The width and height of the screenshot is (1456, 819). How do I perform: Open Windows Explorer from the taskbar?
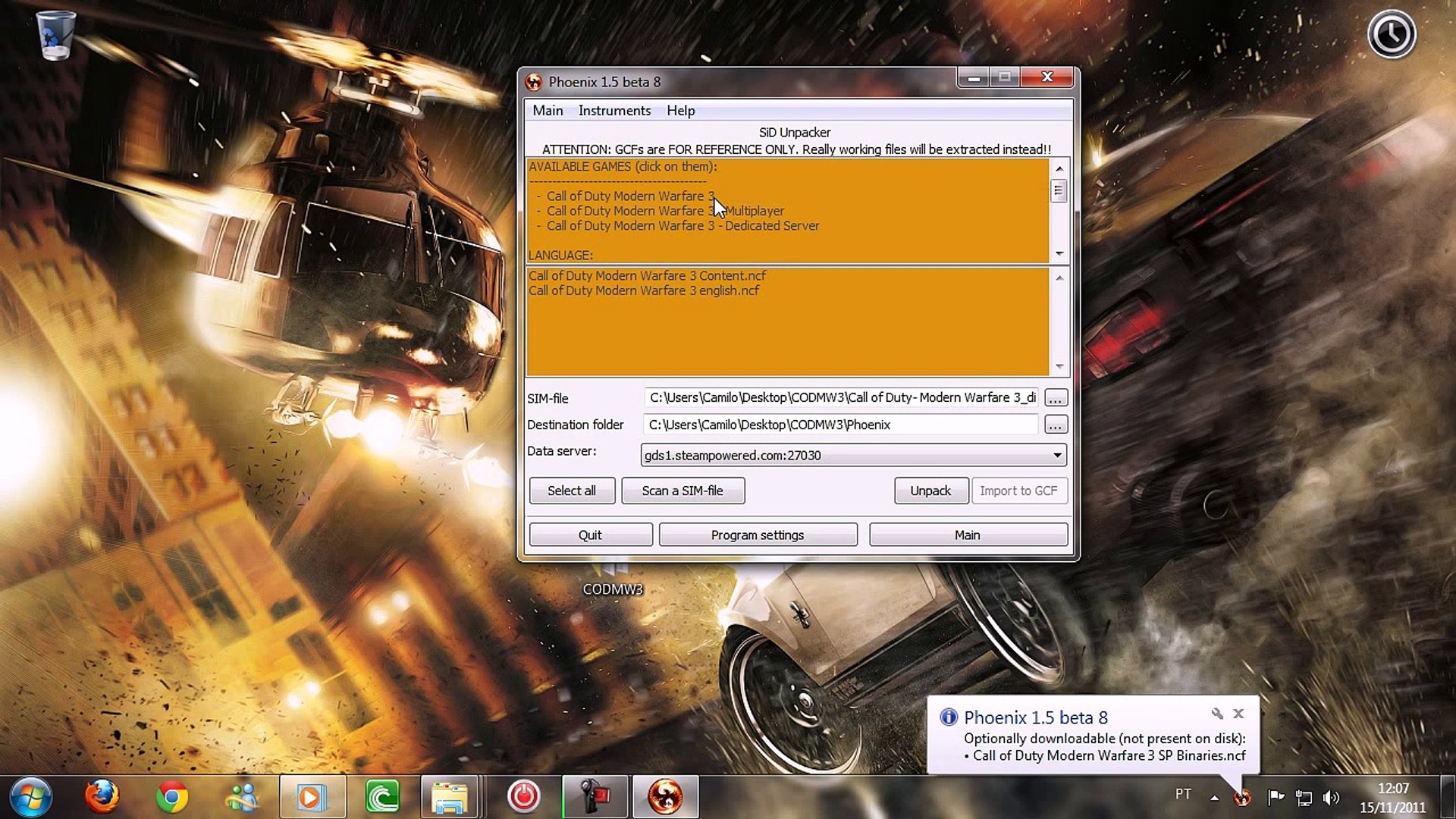coord(450,797)
